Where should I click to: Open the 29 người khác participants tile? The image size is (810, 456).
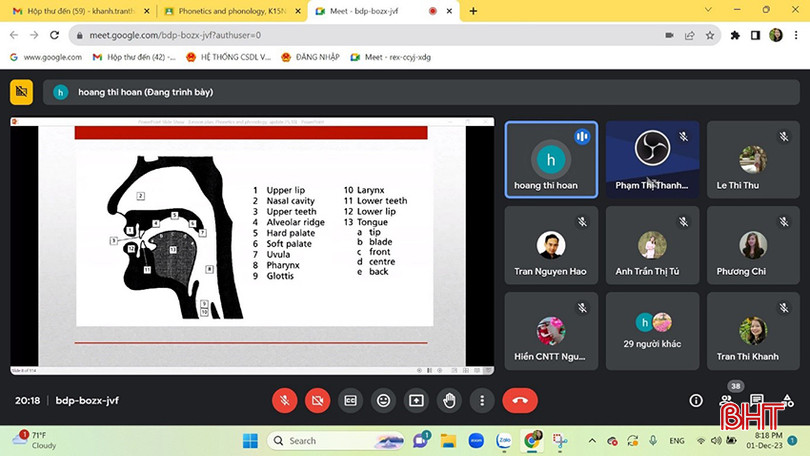tap(651, 331)
